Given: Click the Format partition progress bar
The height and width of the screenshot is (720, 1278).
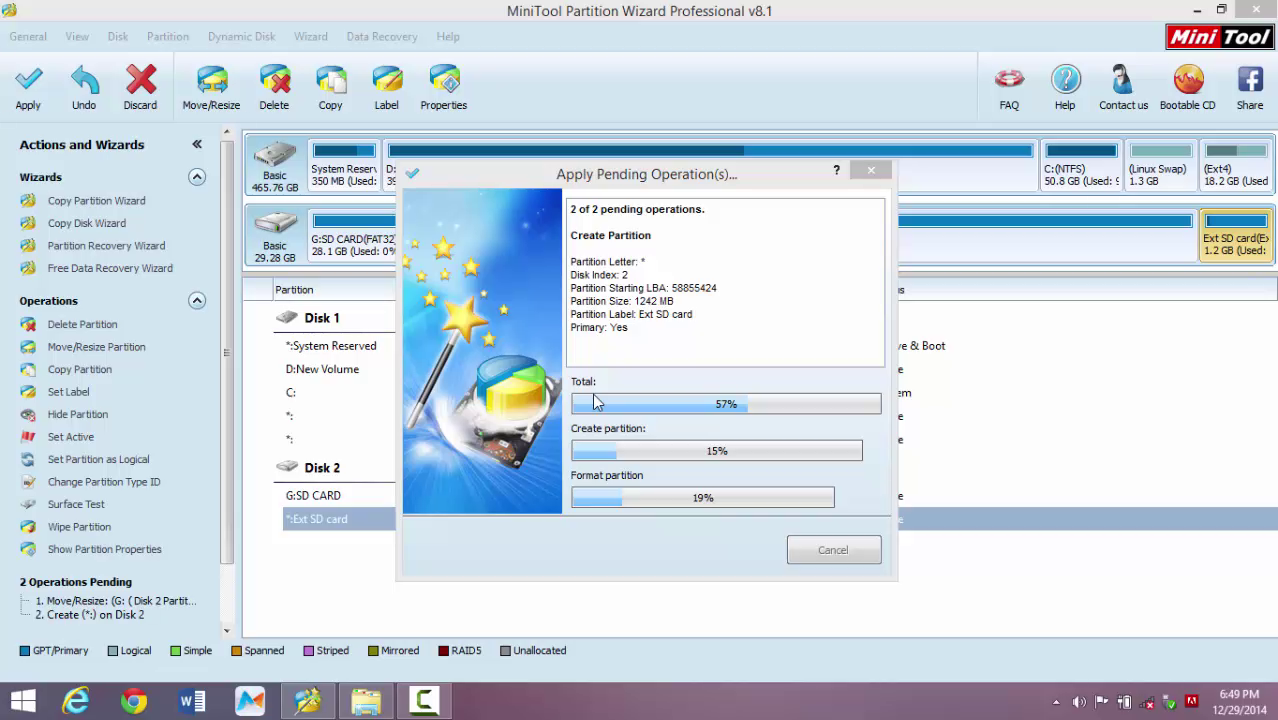Looking at the screenshot, I should tap(702, 497).
